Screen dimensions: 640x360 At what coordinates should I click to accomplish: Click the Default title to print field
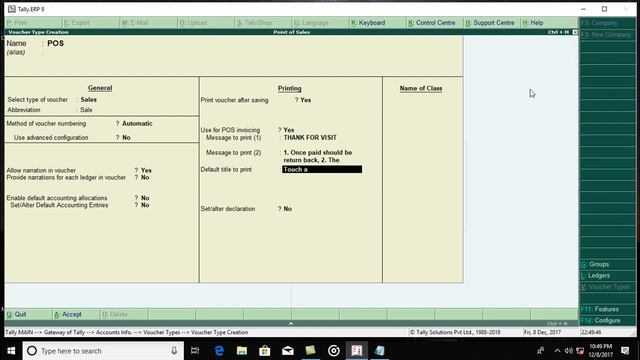tap(322, 169)
